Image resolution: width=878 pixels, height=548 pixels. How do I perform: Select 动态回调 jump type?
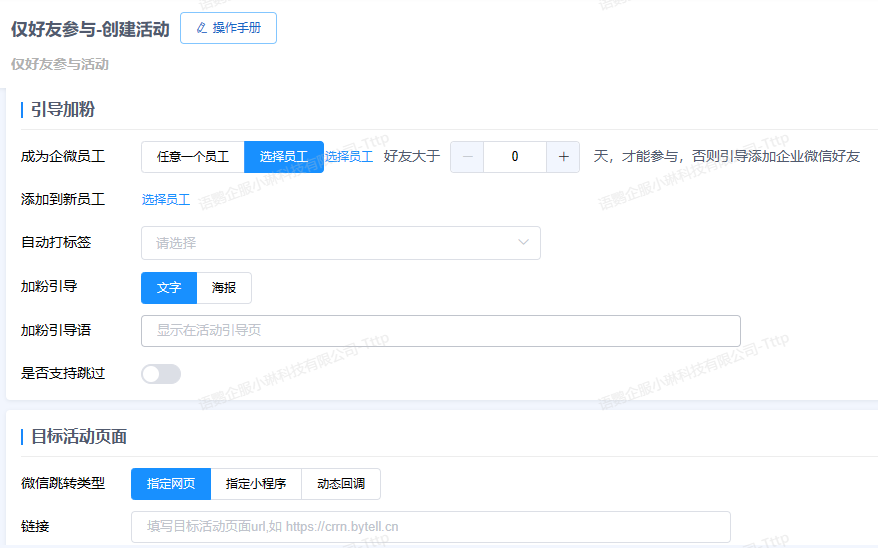pyautogui.click(x=341, y=484)
